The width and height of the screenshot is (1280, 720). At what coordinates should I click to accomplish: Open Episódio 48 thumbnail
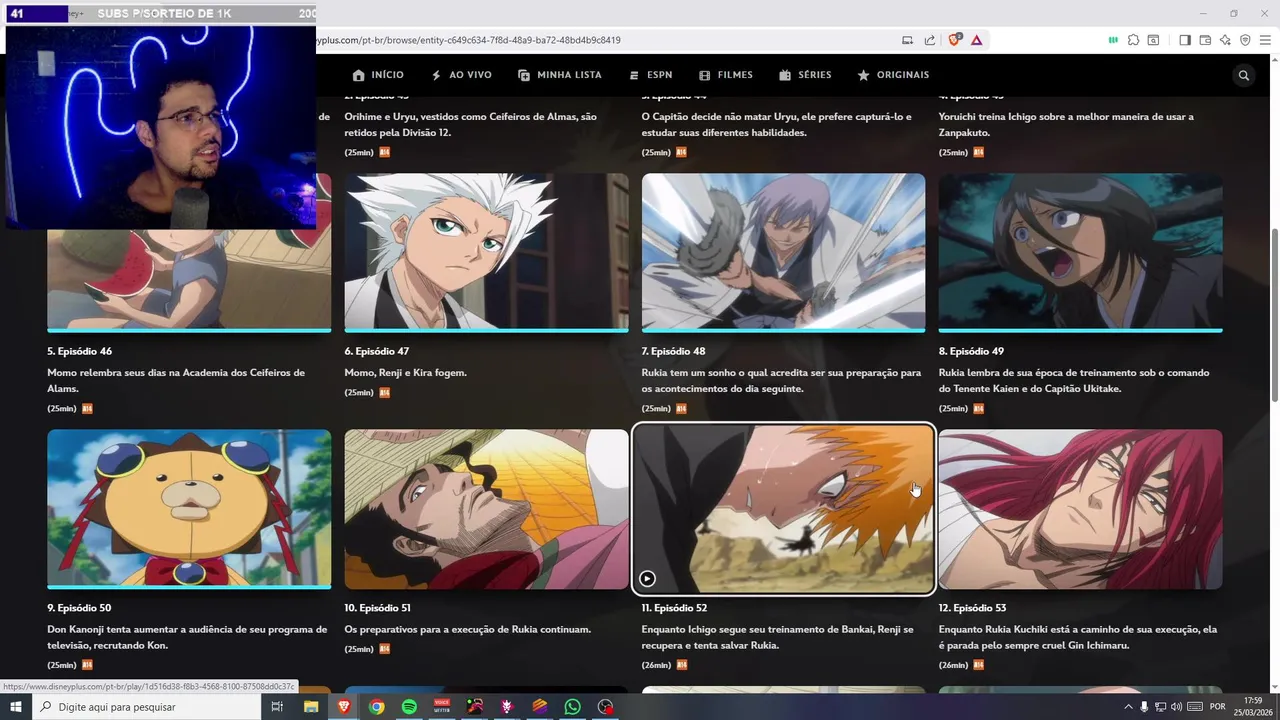click(x=783, y=252)
